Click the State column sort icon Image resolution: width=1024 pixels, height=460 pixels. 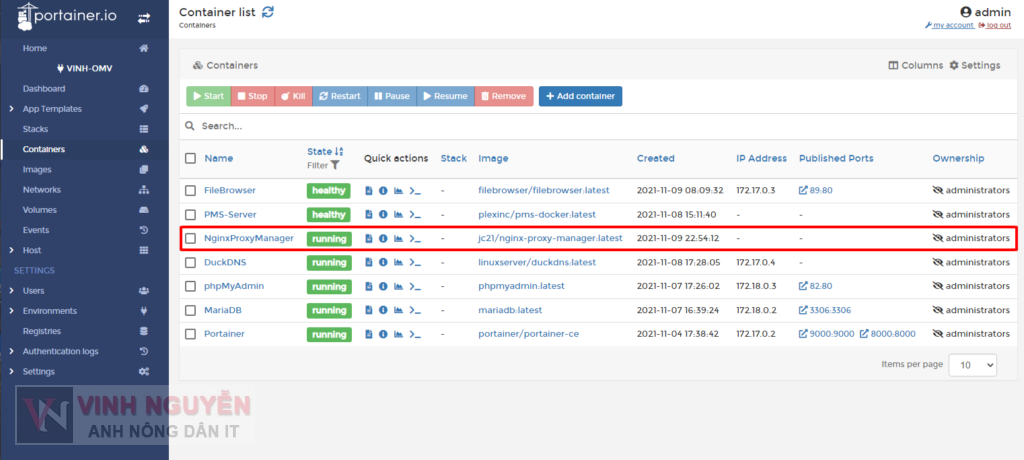click(x=338, y=152)
